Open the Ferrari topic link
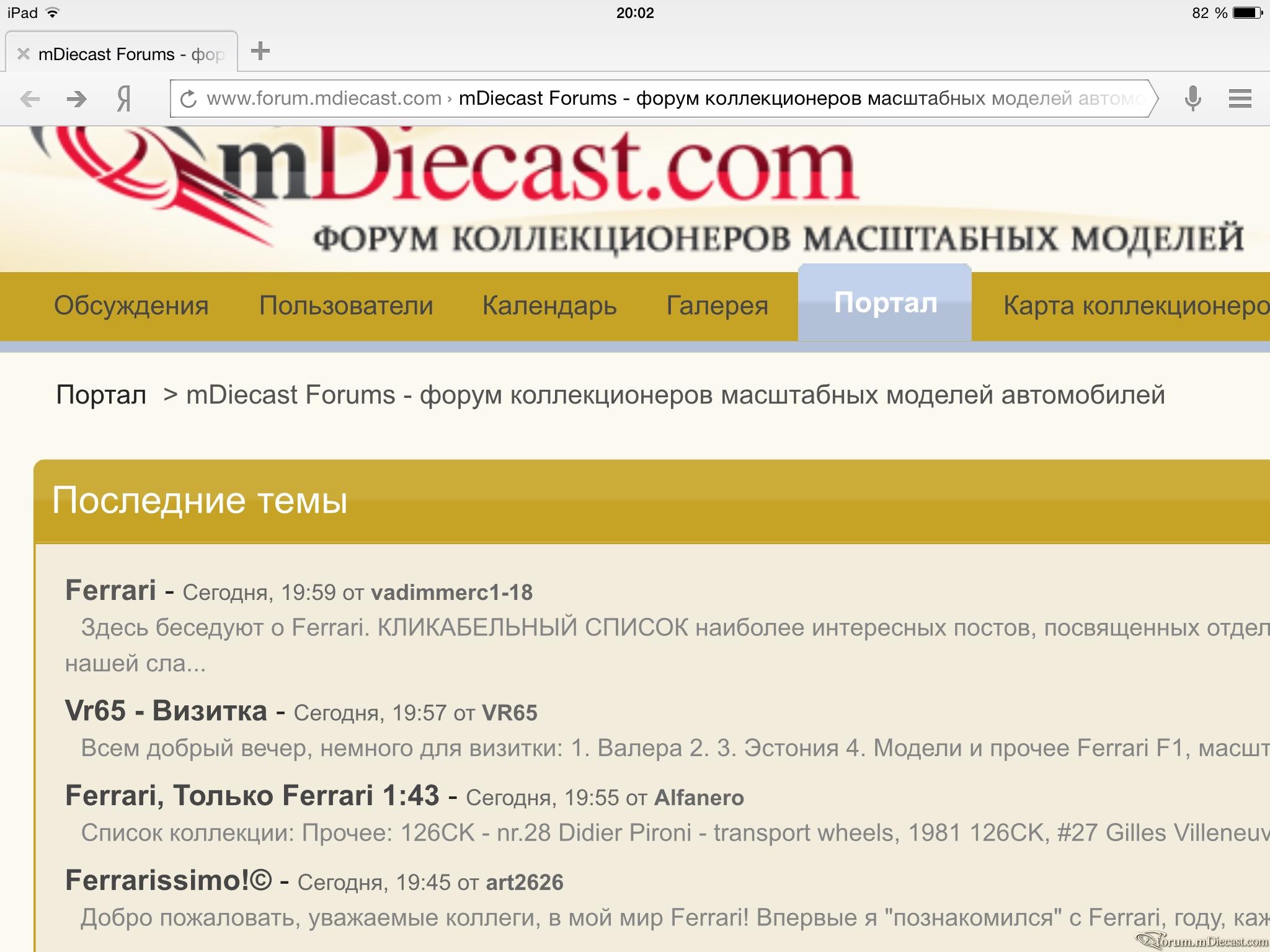 point(110,590)
